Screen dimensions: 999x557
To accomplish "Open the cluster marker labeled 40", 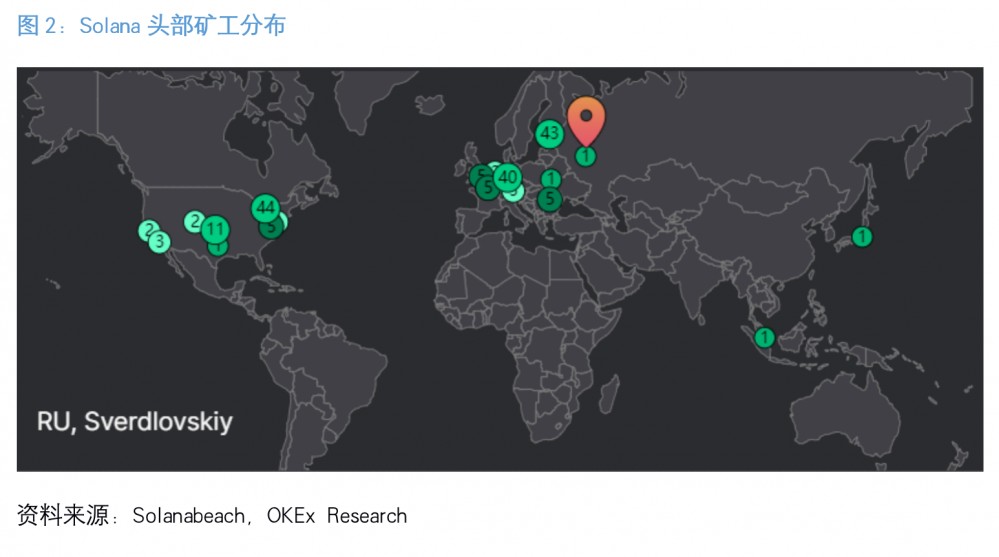I will pyautogui.click(x=507, y=177).
